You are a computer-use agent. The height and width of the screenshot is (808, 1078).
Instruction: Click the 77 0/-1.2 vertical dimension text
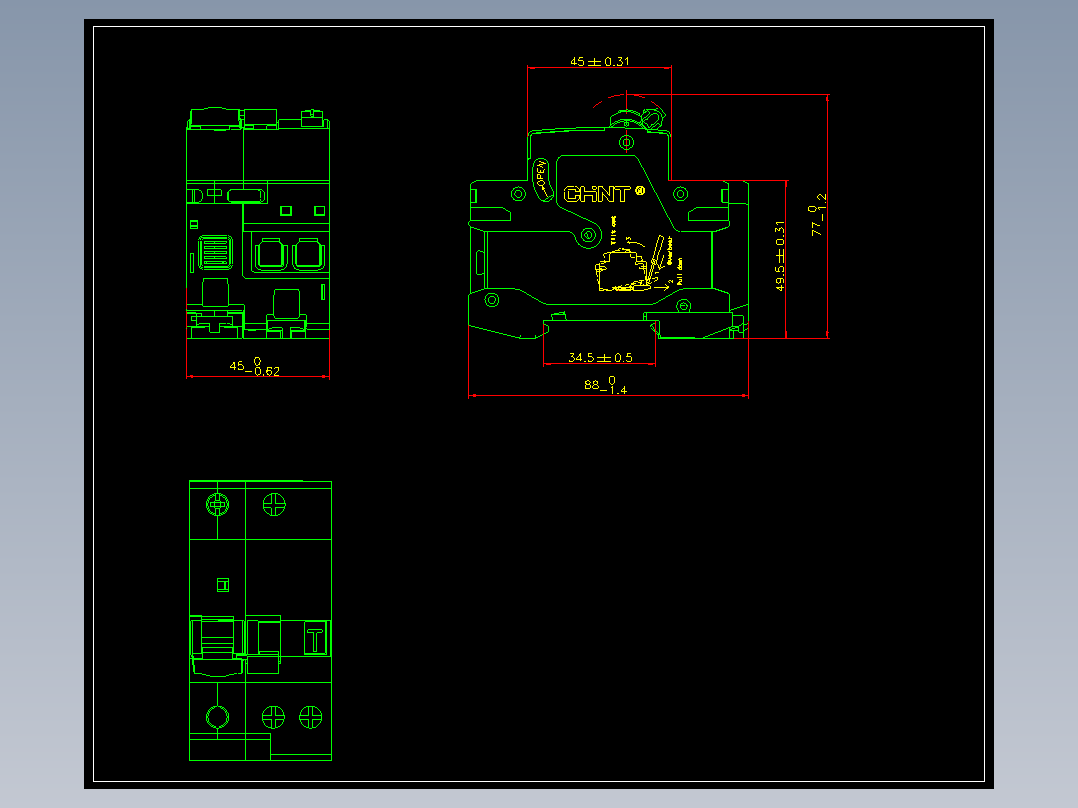click(817, 215)
